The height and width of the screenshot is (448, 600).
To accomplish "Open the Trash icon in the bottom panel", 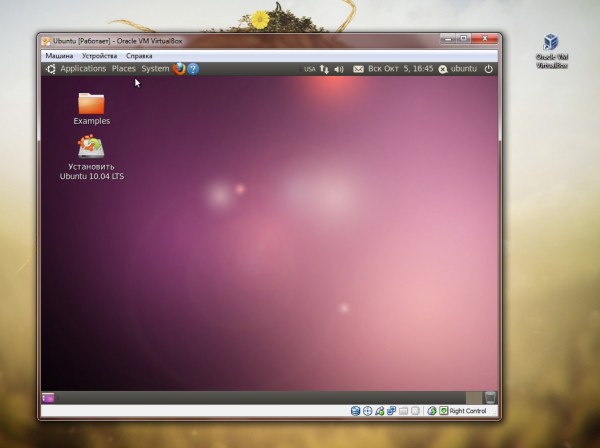I will pyautogui.click(x=490, y=398).
